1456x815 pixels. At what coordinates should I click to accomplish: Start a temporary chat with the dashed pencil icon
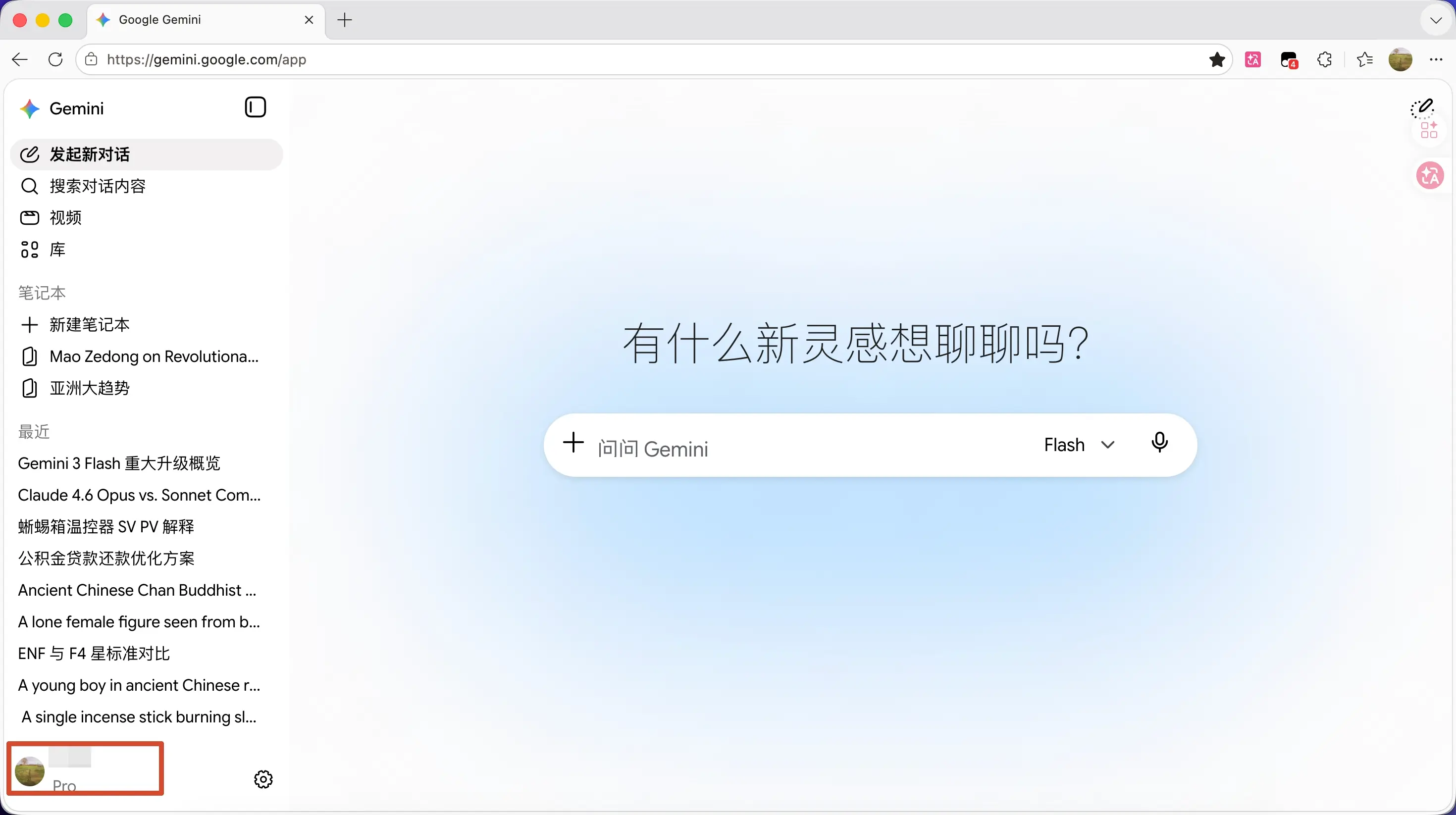click(x=1422, y=108)
